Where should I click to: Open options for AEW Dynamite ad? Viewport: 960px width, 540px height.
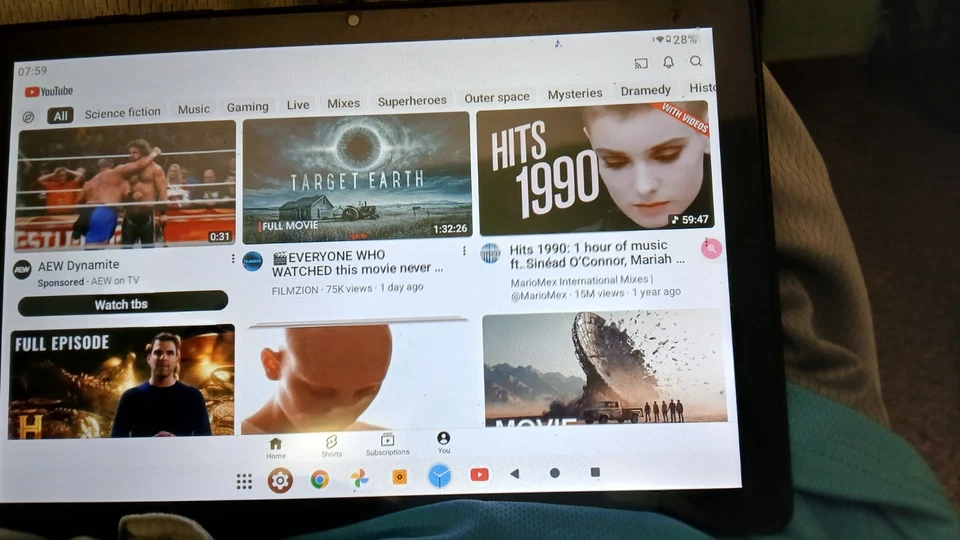coord(233,259)
